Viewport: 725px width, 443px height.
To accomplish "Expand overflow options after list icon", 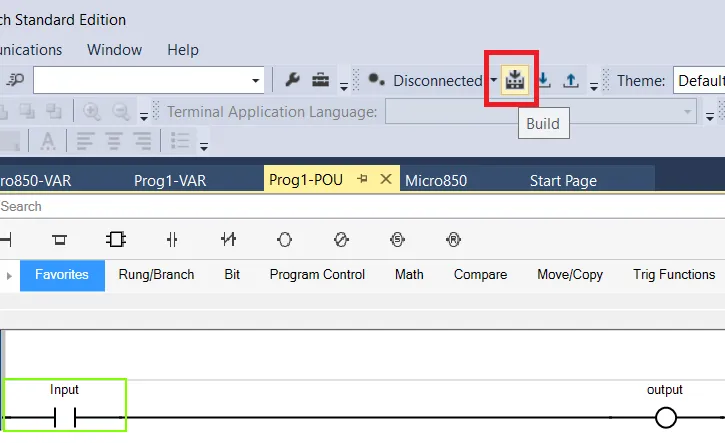I will coord(203,147).
